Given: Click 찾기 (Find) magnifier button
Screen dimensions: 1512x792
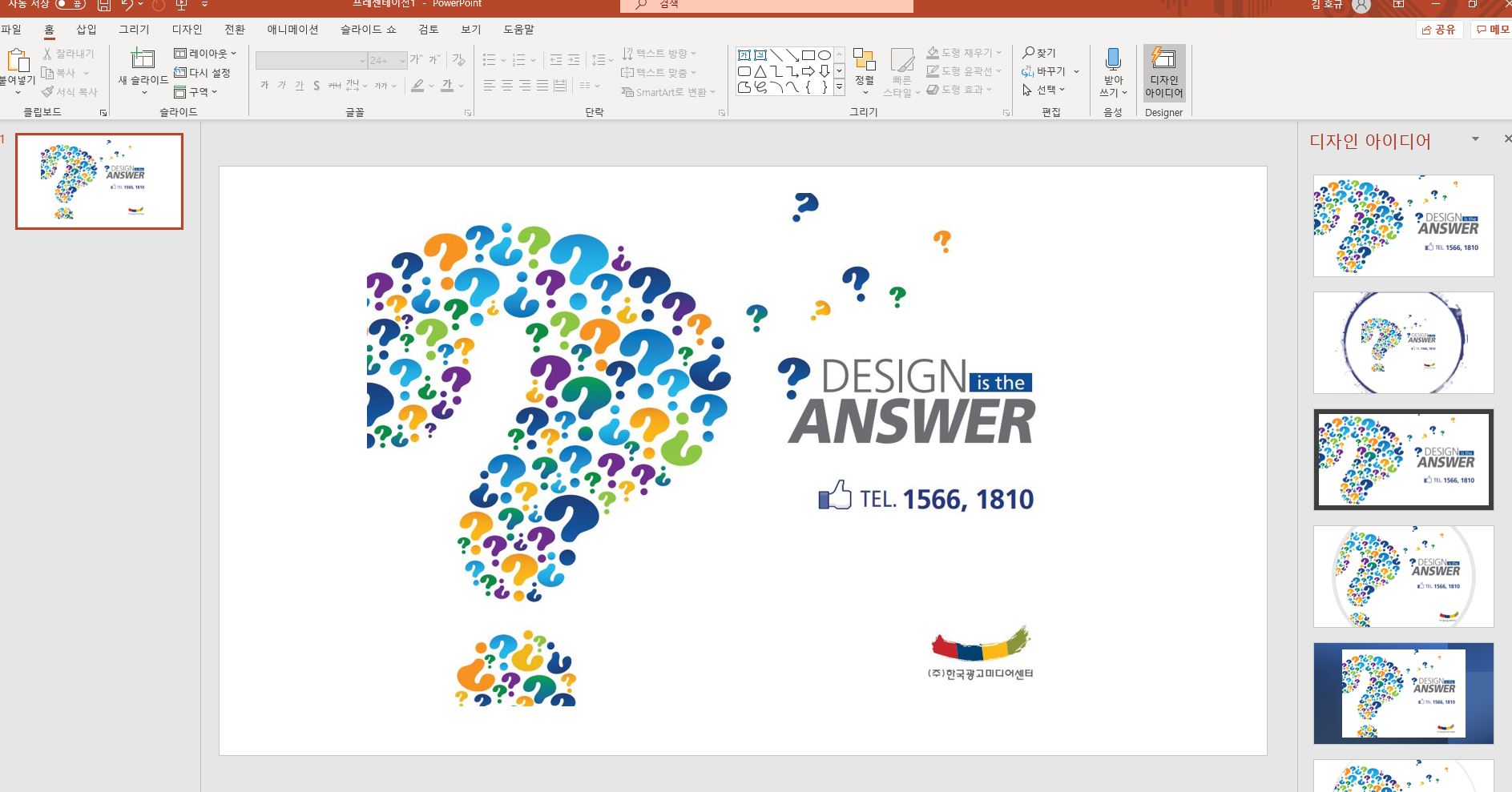Looking at the screenshot, I should 1039,53.
